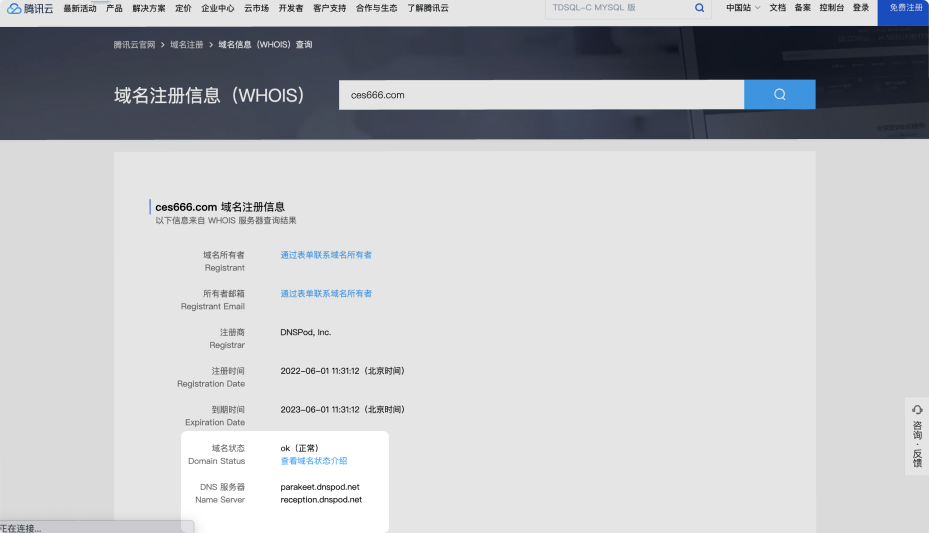Open the 开发者 menu
The image size is (929, 533).
coord(291,8)
